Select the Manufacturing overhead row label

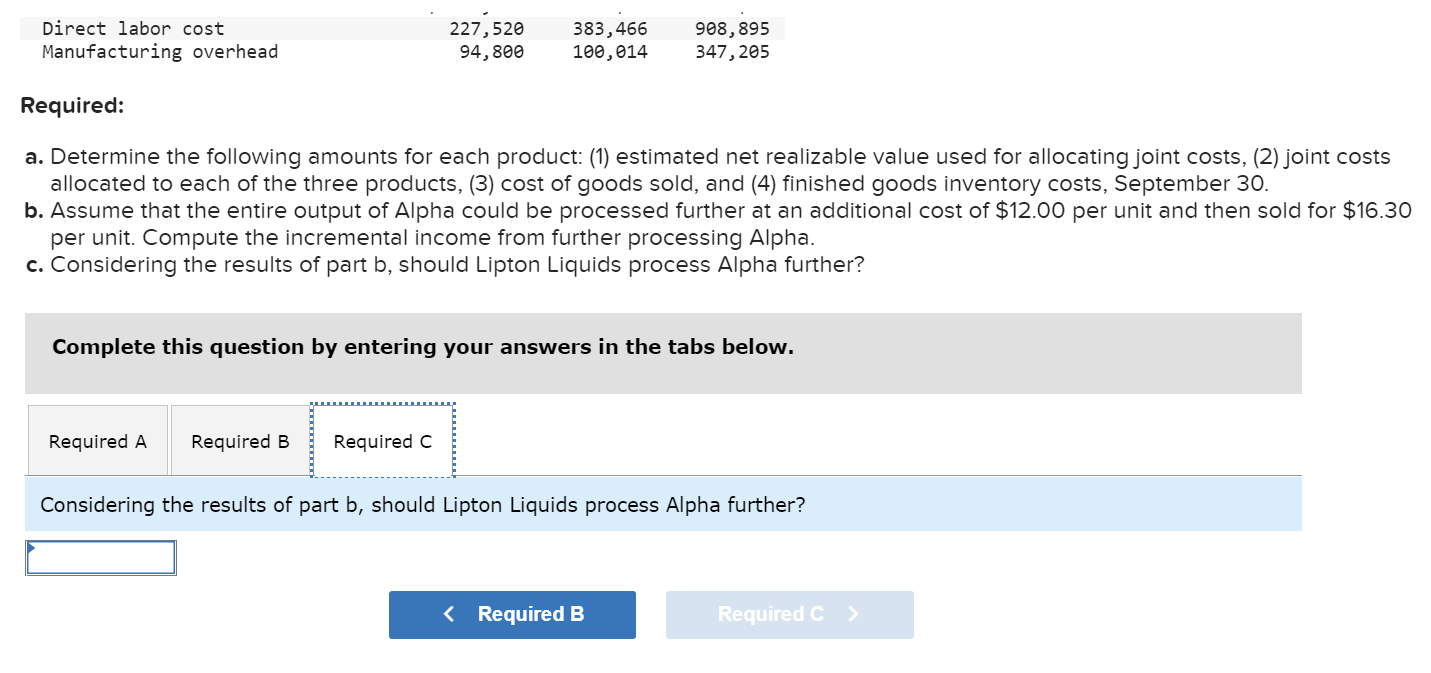[160, 51]
